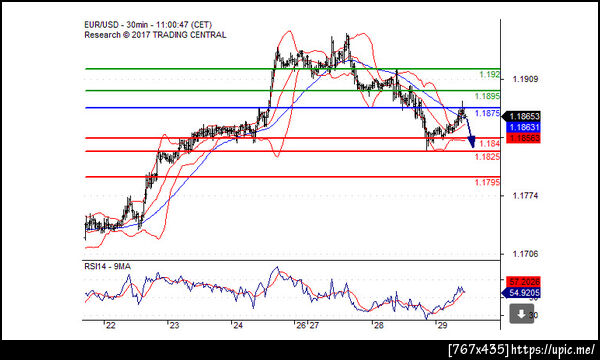Click the gray download arrow button
This screenshot has height=360, width=600.
[521, 314]
